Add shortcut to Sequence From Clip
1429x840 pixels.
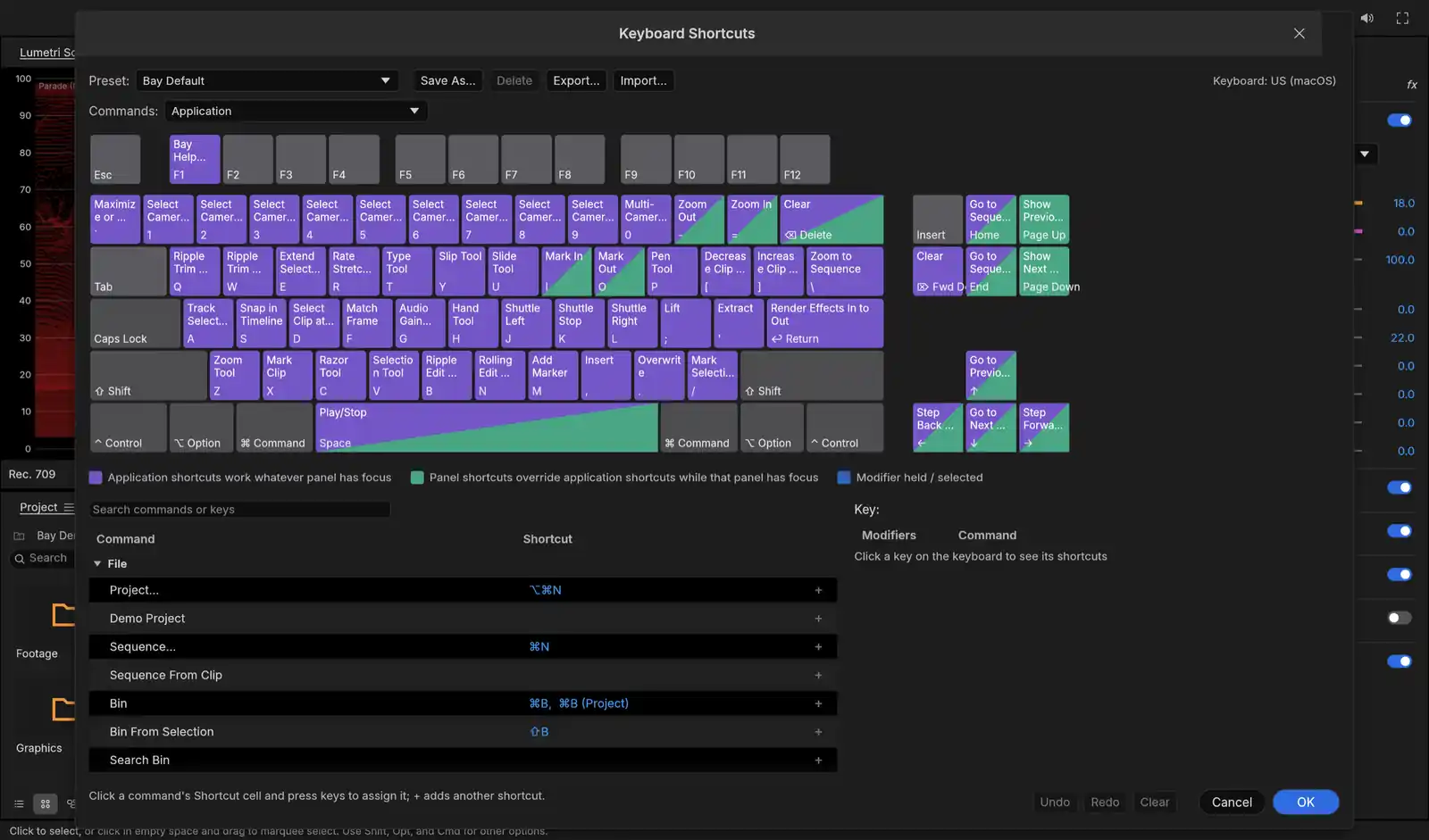[818, 675]
